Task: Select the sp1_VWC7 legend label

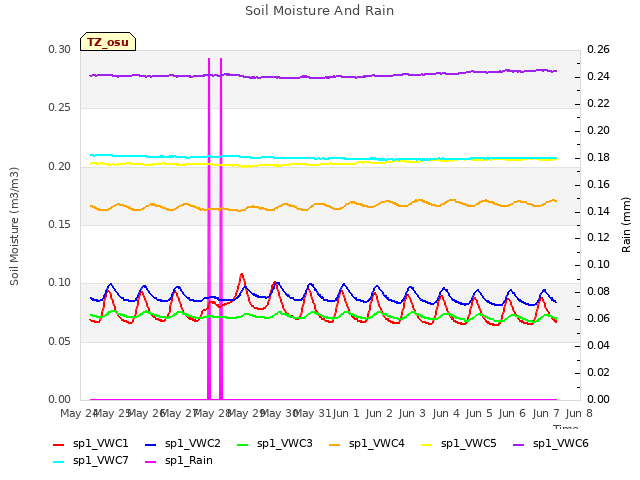Action: click(100, 461)
